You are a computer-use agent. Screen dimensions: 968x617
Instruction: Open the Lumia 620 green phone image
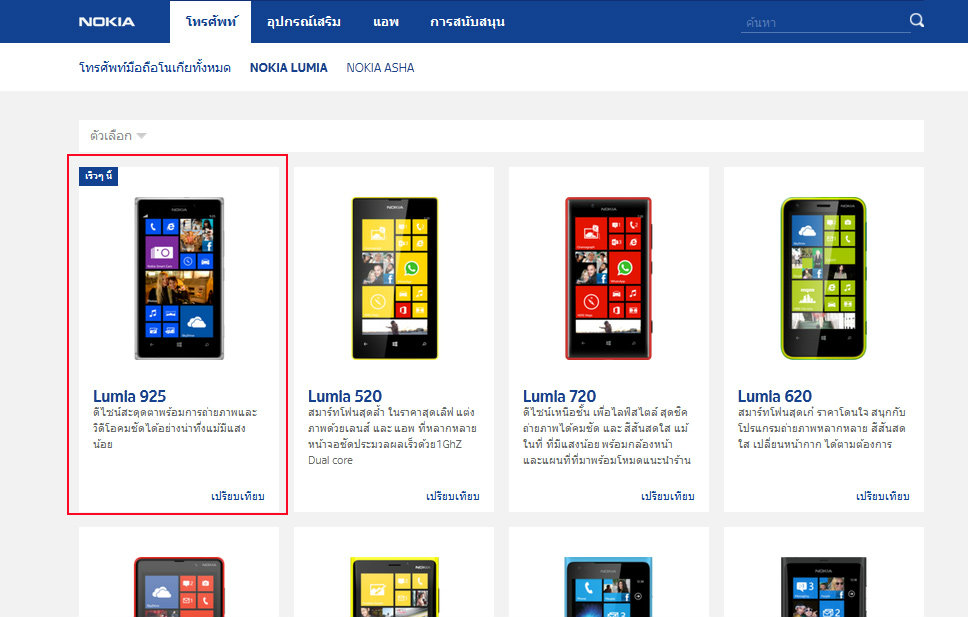pyautogui.click(x=824, y=278)
